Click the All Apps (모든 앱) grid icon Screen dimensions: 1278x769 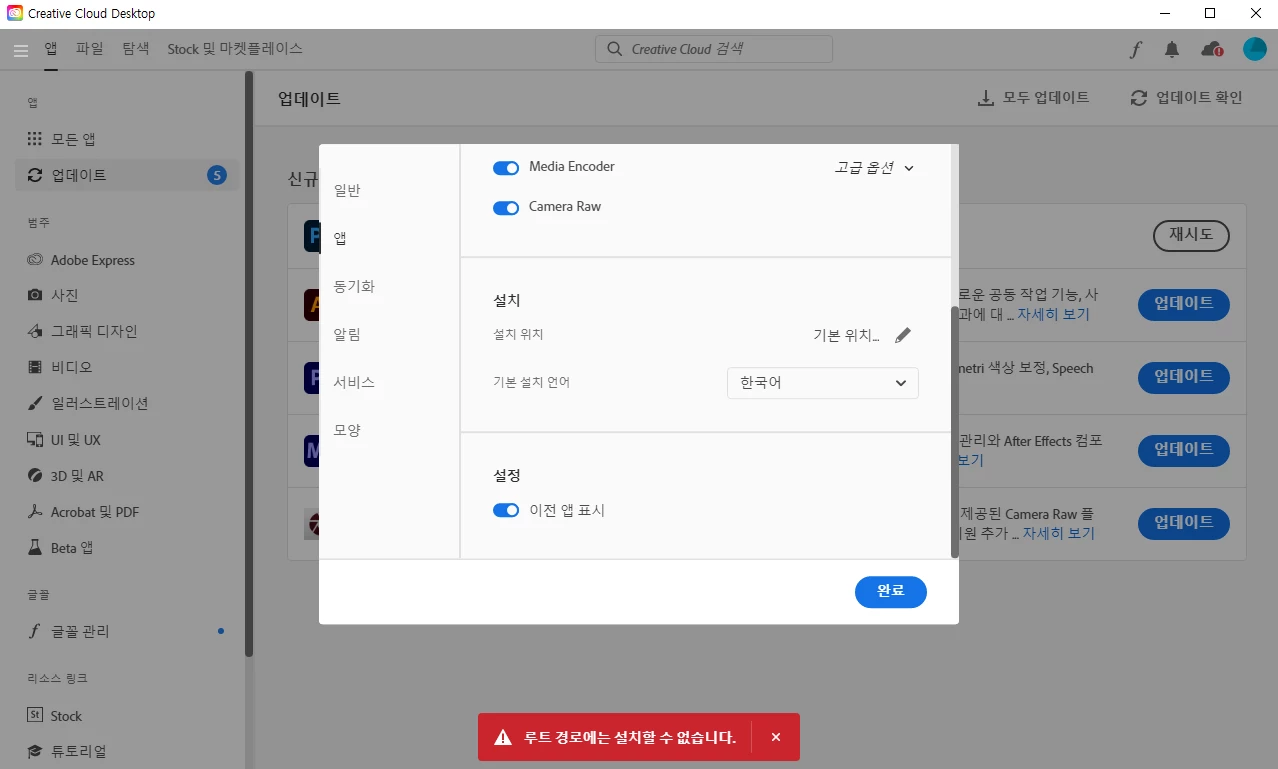[x=35, y=139]
